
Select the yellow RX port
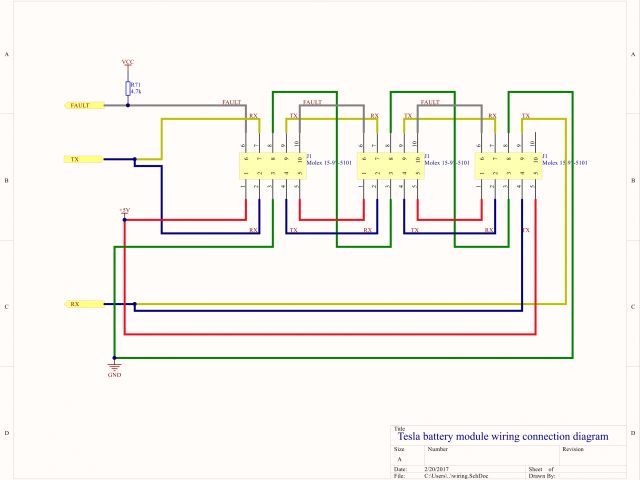click(x=77, y=303)
